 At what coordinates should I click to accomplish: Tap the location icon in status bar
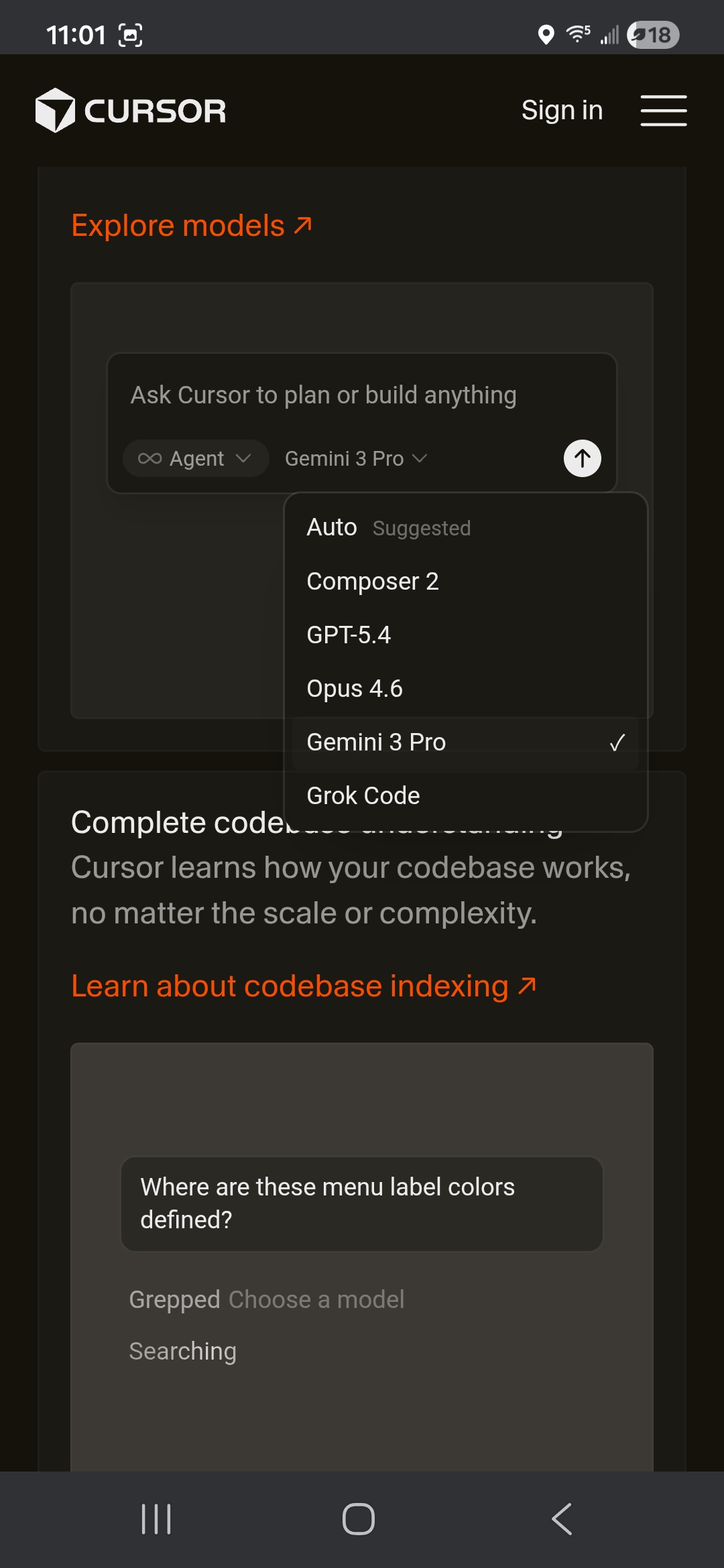point(546,35)
